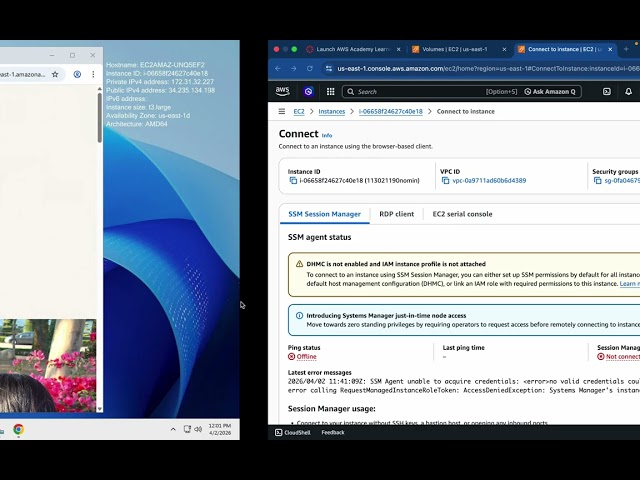Copy the VPC ID icon
This screenshot has width=640, height=480.
pos(445,180)
